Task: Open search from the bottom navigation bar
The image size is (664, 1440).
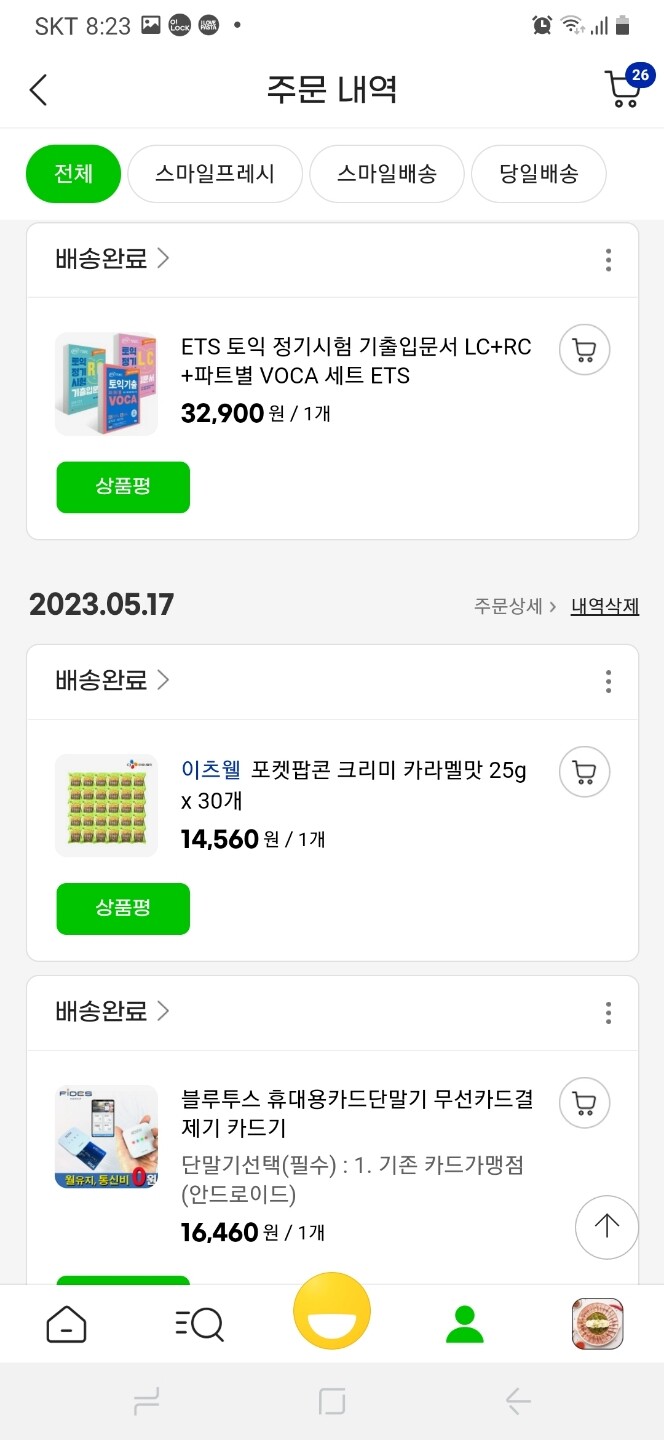Action: [199, 1323]
